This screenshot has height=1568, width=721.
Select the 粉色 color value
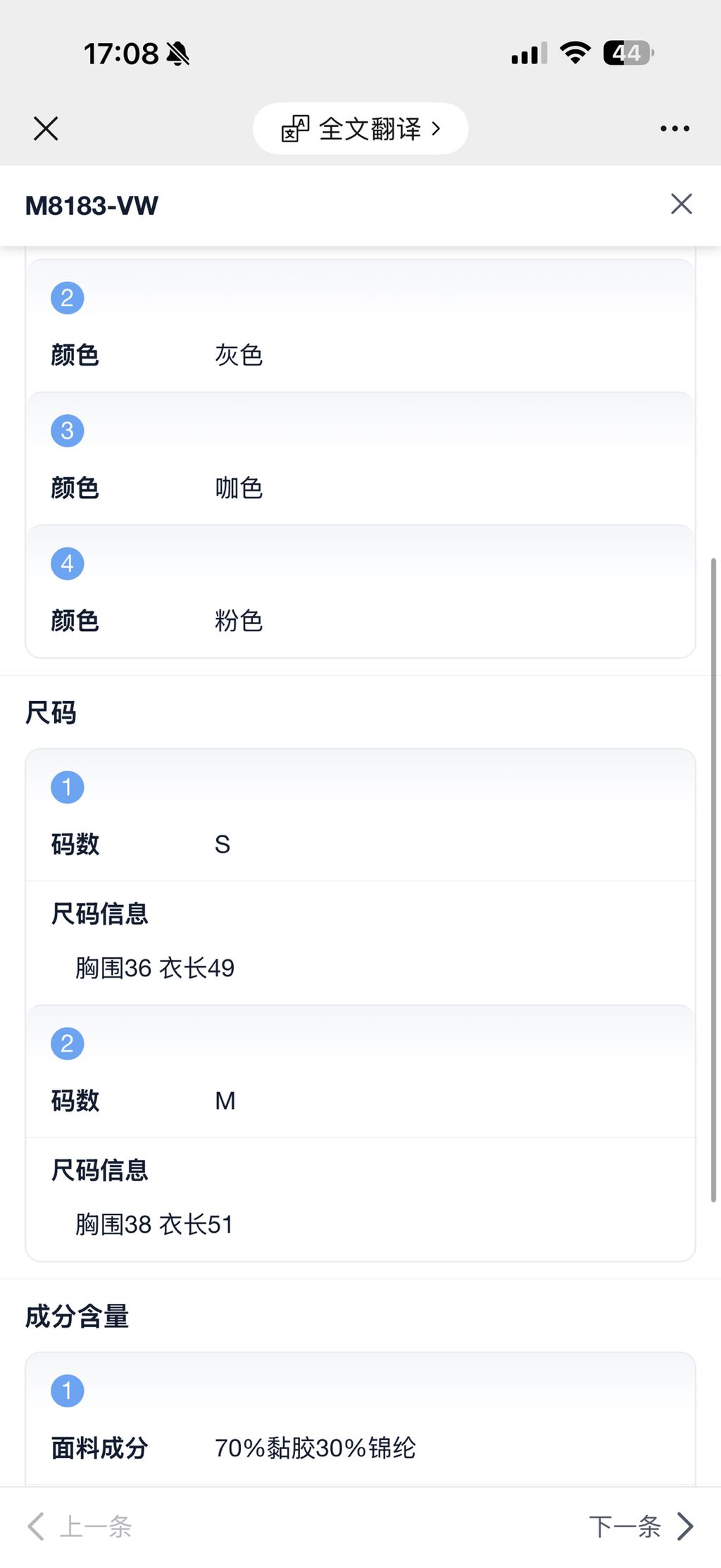click(239, 621)
